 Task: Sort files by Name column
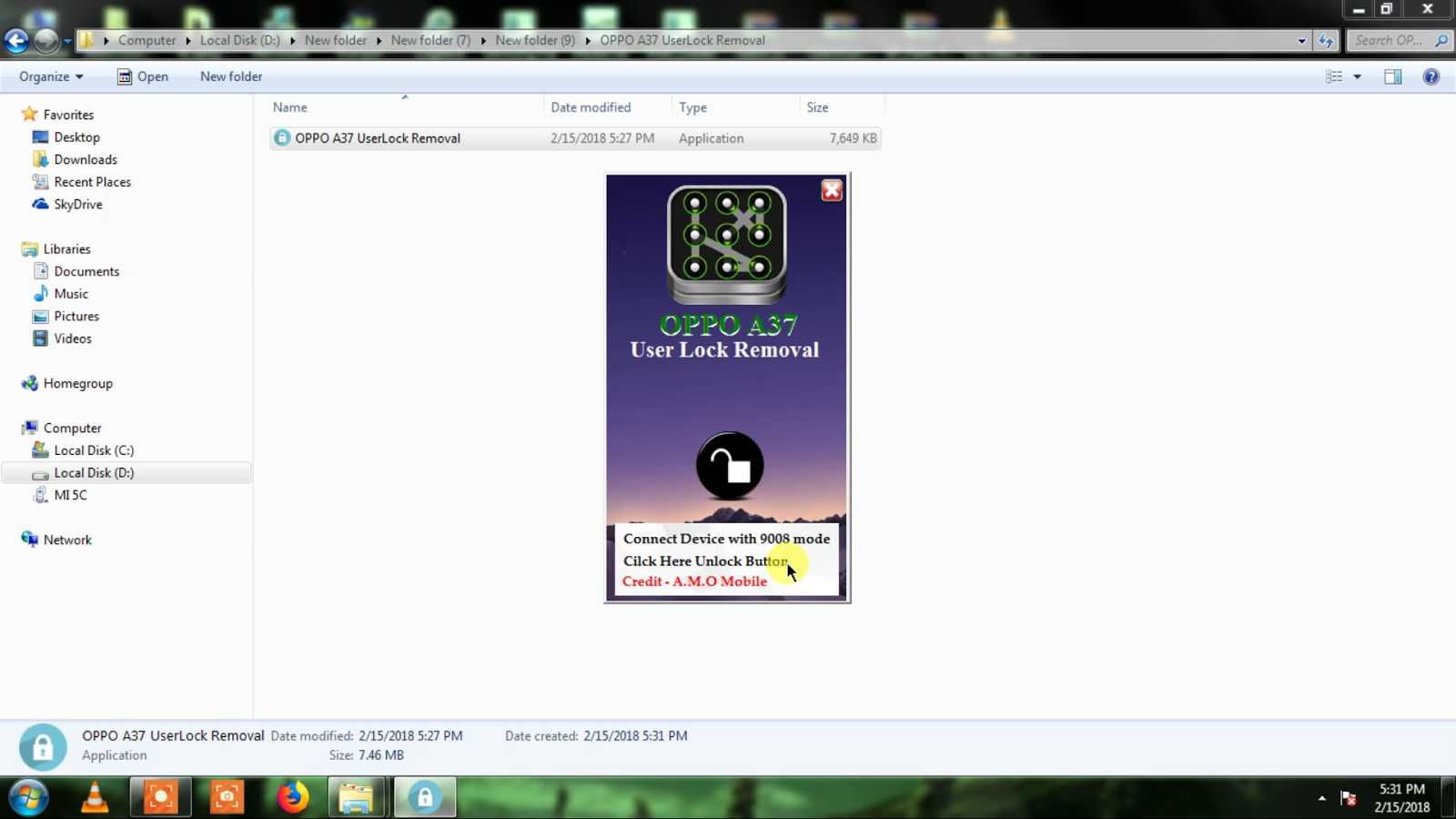(407, 107)
